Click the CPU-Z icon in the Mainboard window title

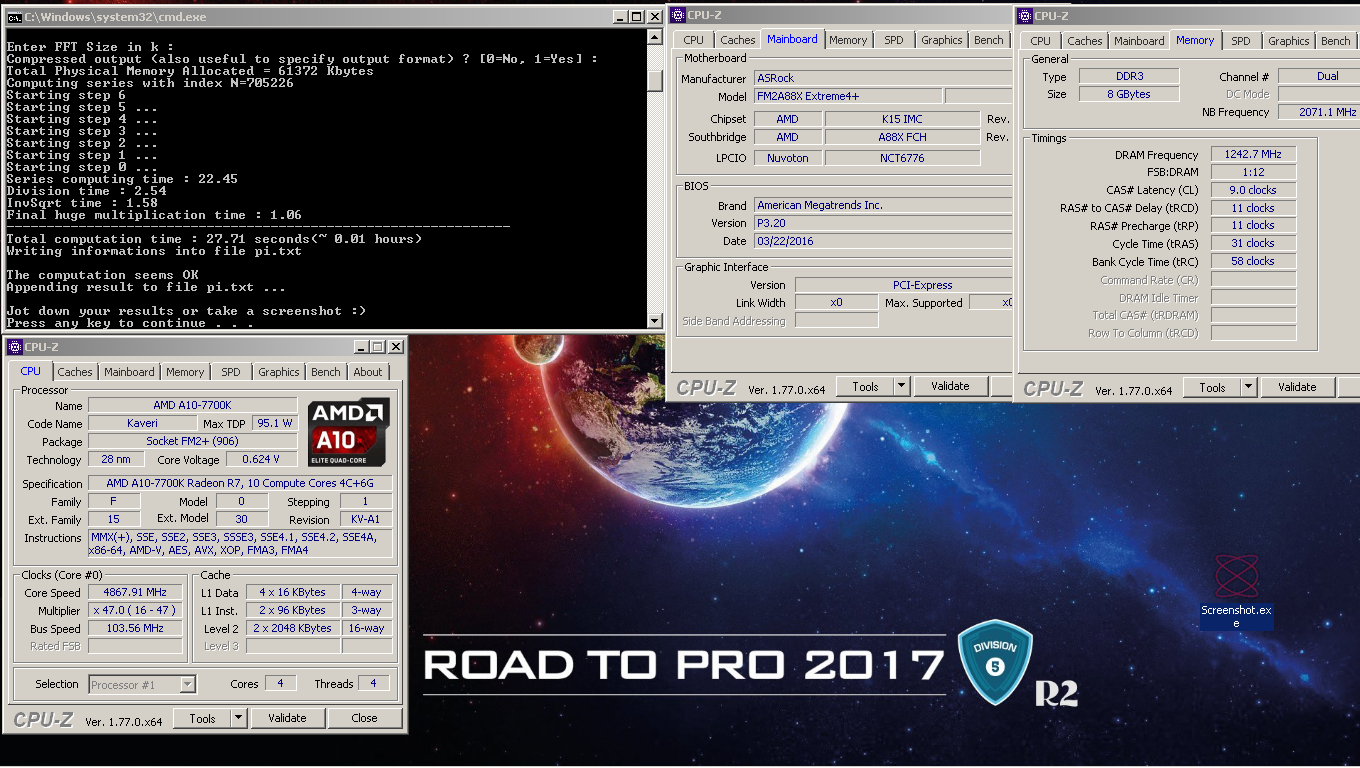pos(677,14)
